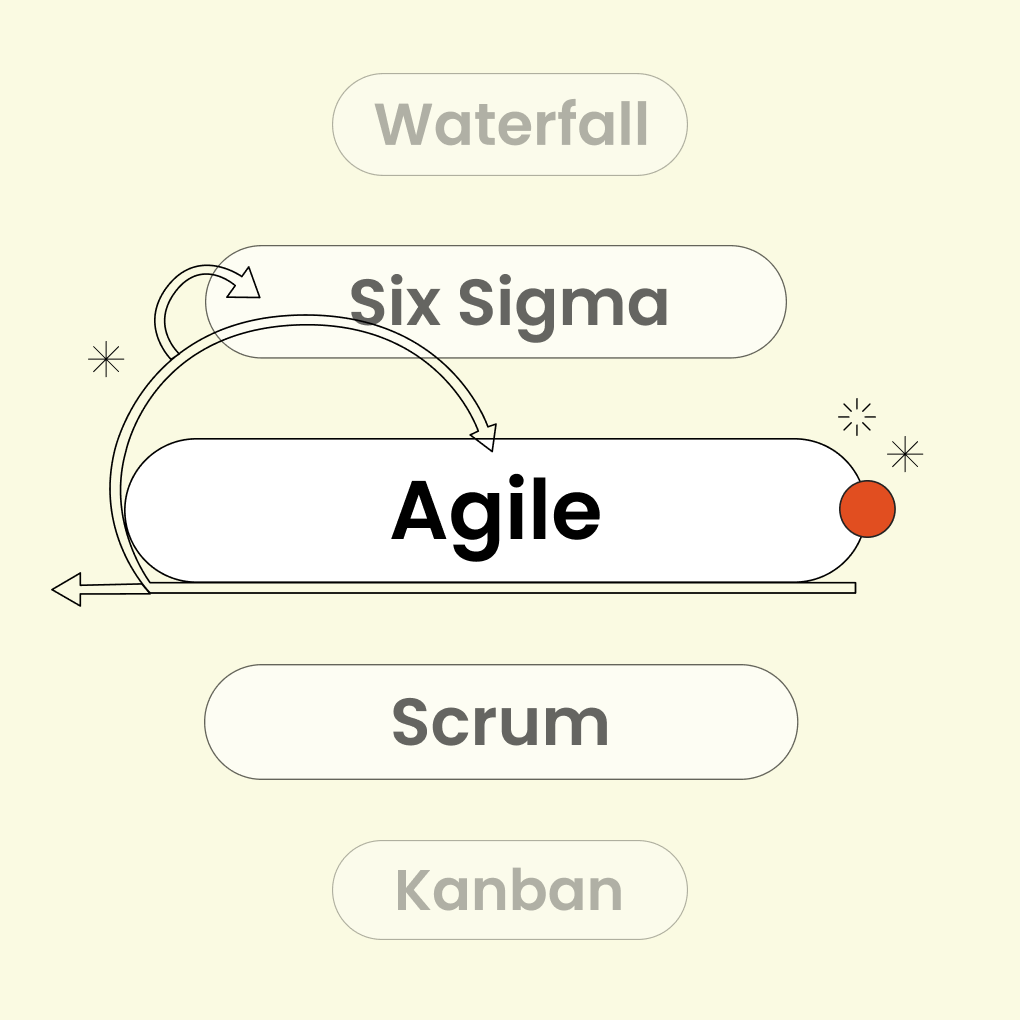Viewport: 1020px width, 1020px height.
Task: Click the large arrowhead pointing down at Agile
Action: 484,436
